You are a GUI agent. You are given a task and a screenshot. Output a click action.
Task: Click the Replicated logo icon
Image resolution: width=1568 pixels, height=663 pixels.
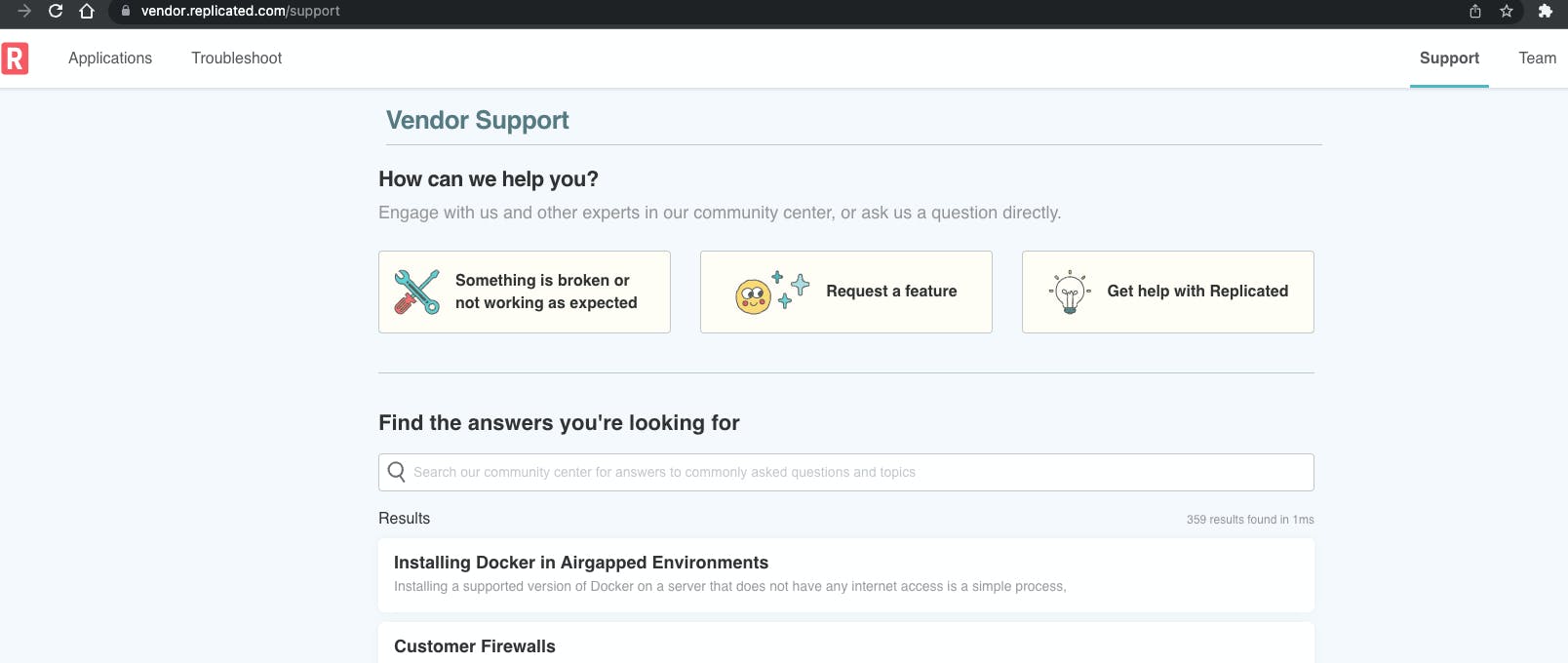[15, 58]
